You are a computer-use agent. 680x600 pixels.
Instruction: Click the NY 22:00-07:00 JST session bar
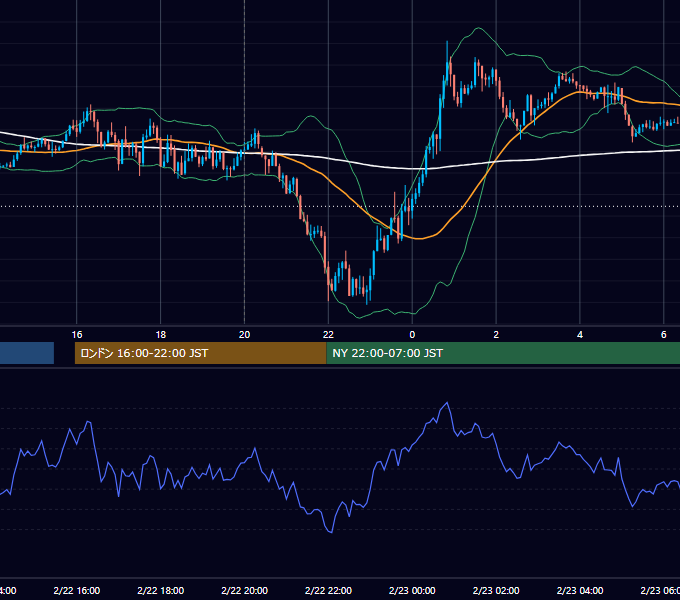coord(503,353)
